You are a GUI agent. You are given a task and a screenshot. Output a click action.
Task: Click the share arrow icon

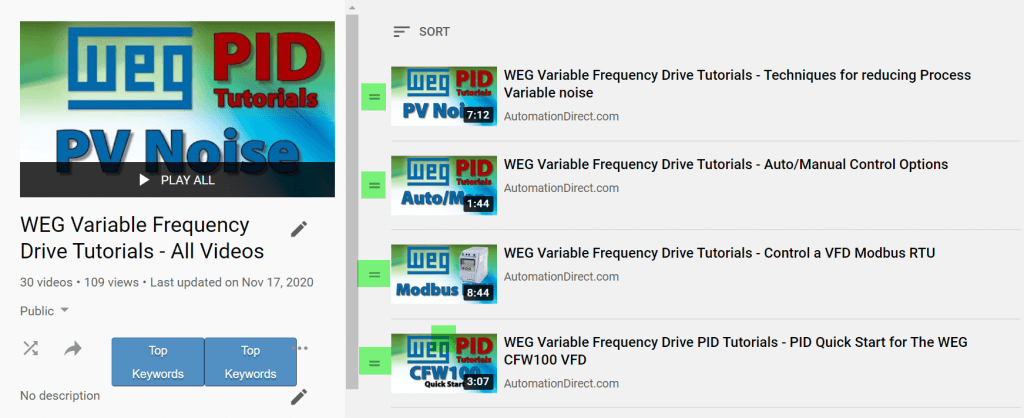click(73, 348)
